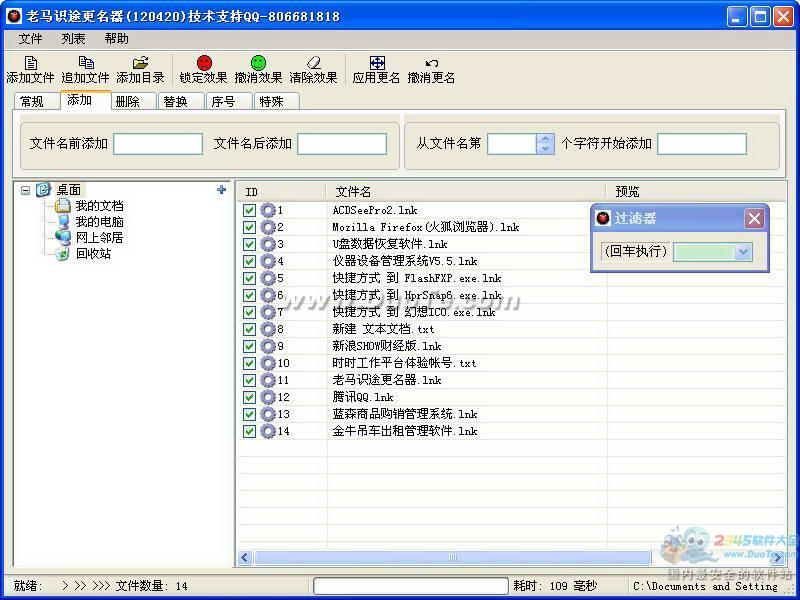Click the Clear Effect (清除效果) eraser icon
Image resolution: width=800 pixels, height=600 pixels.
coord(314,63)
